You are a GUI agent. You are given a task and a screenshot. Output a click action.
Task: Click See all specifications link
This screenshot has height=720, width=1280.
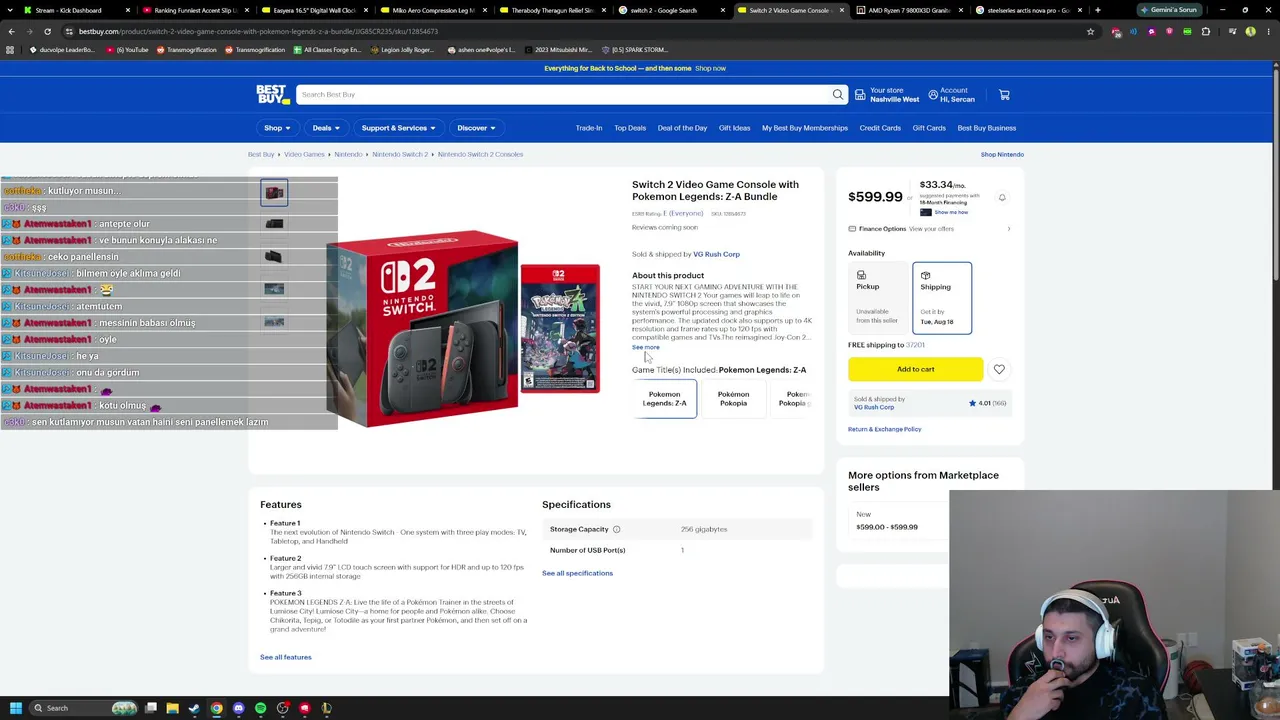click(577, 573)
